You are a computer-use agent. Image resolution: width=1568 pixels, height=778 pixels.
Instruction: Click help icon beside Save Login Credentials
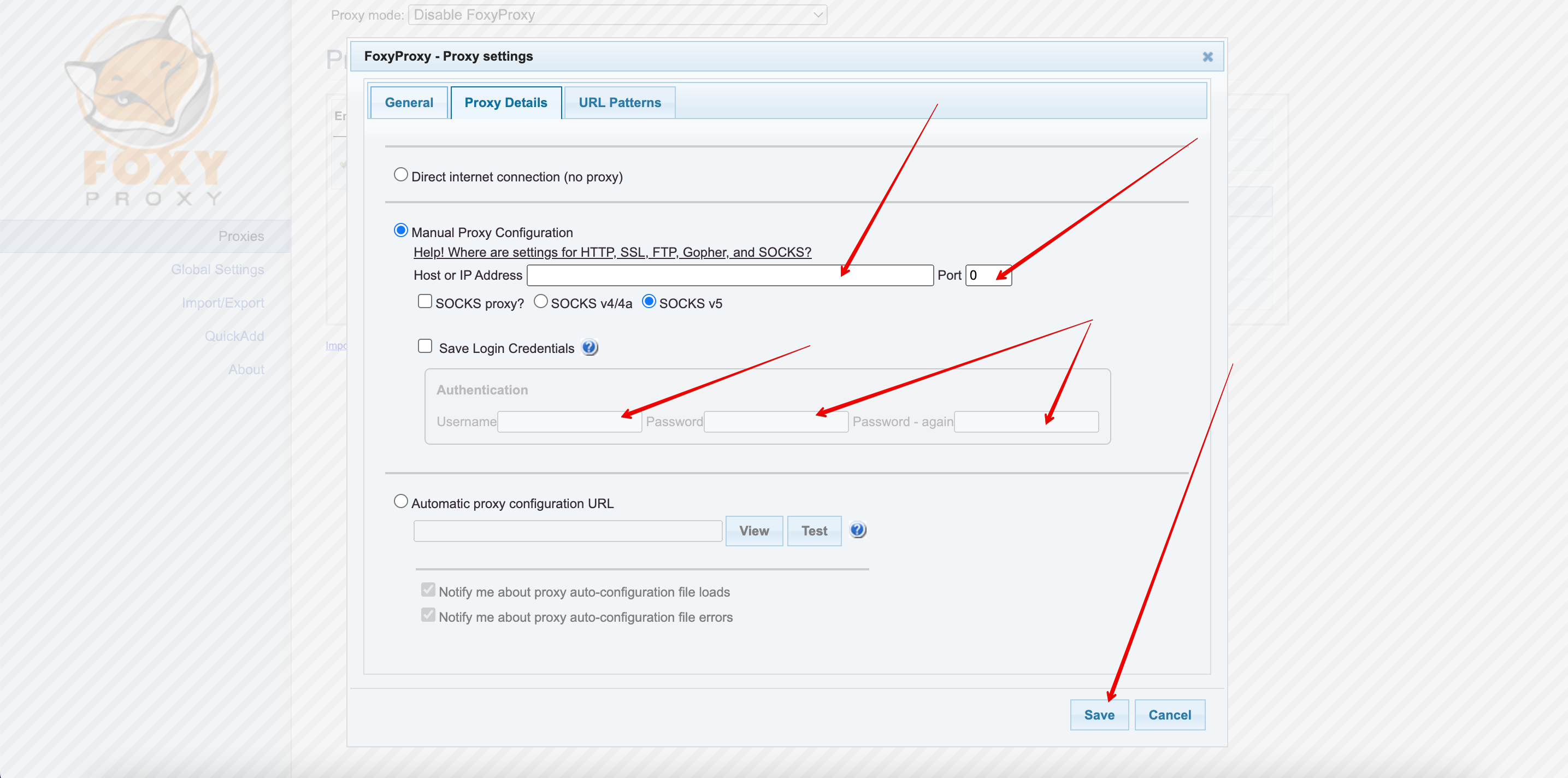pyautogui.click(x=589, y=347)
